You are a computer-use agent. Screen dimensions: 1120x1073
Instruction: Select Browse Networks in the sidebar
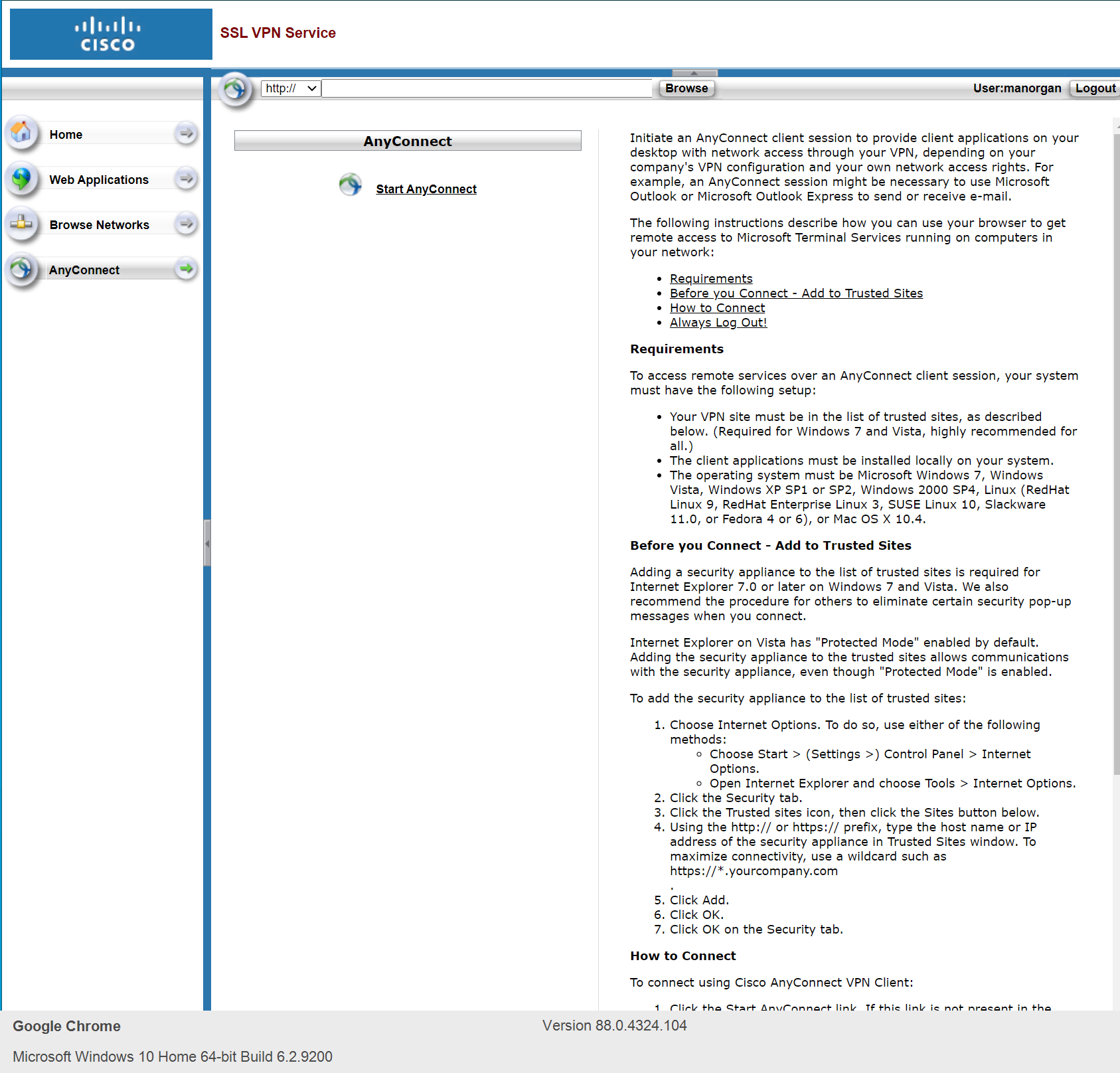(x=99, y=225)
